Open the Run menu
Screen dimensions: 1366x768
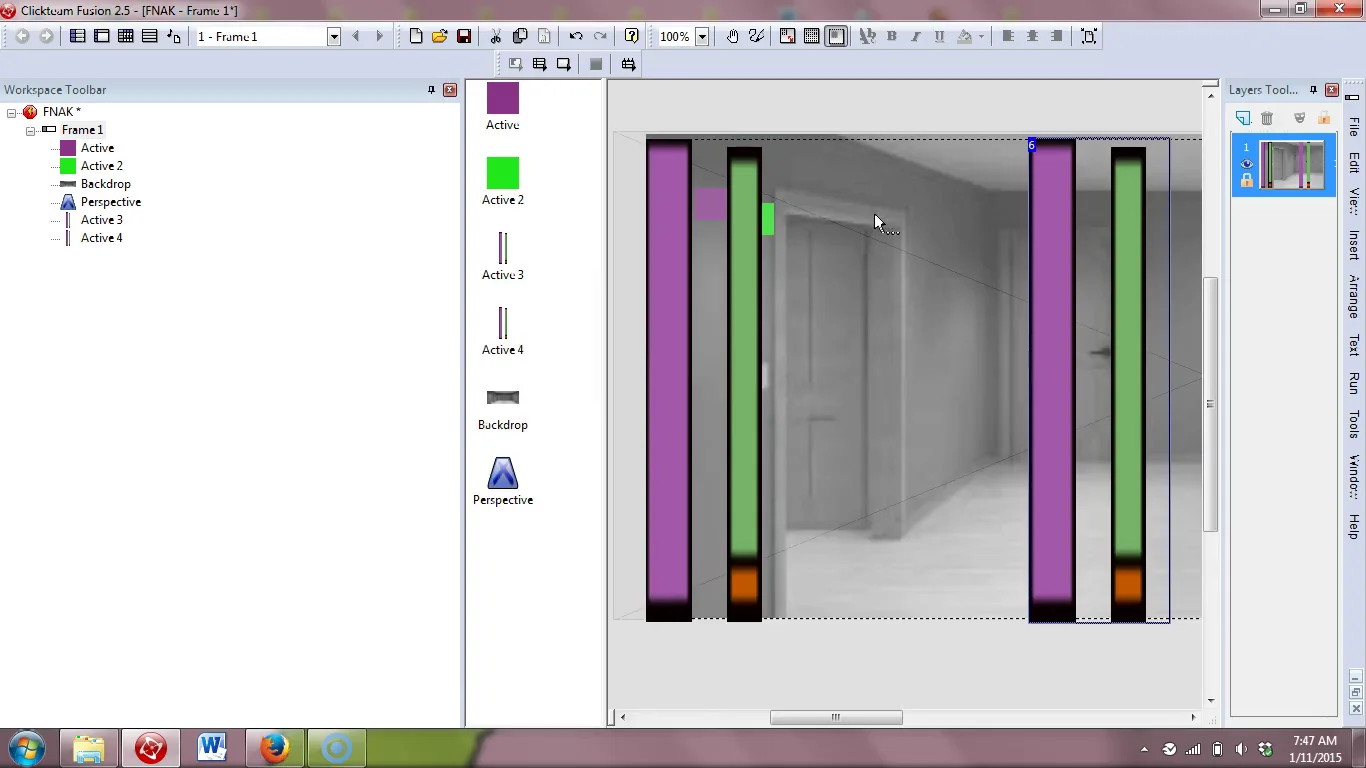(1354, 383)
